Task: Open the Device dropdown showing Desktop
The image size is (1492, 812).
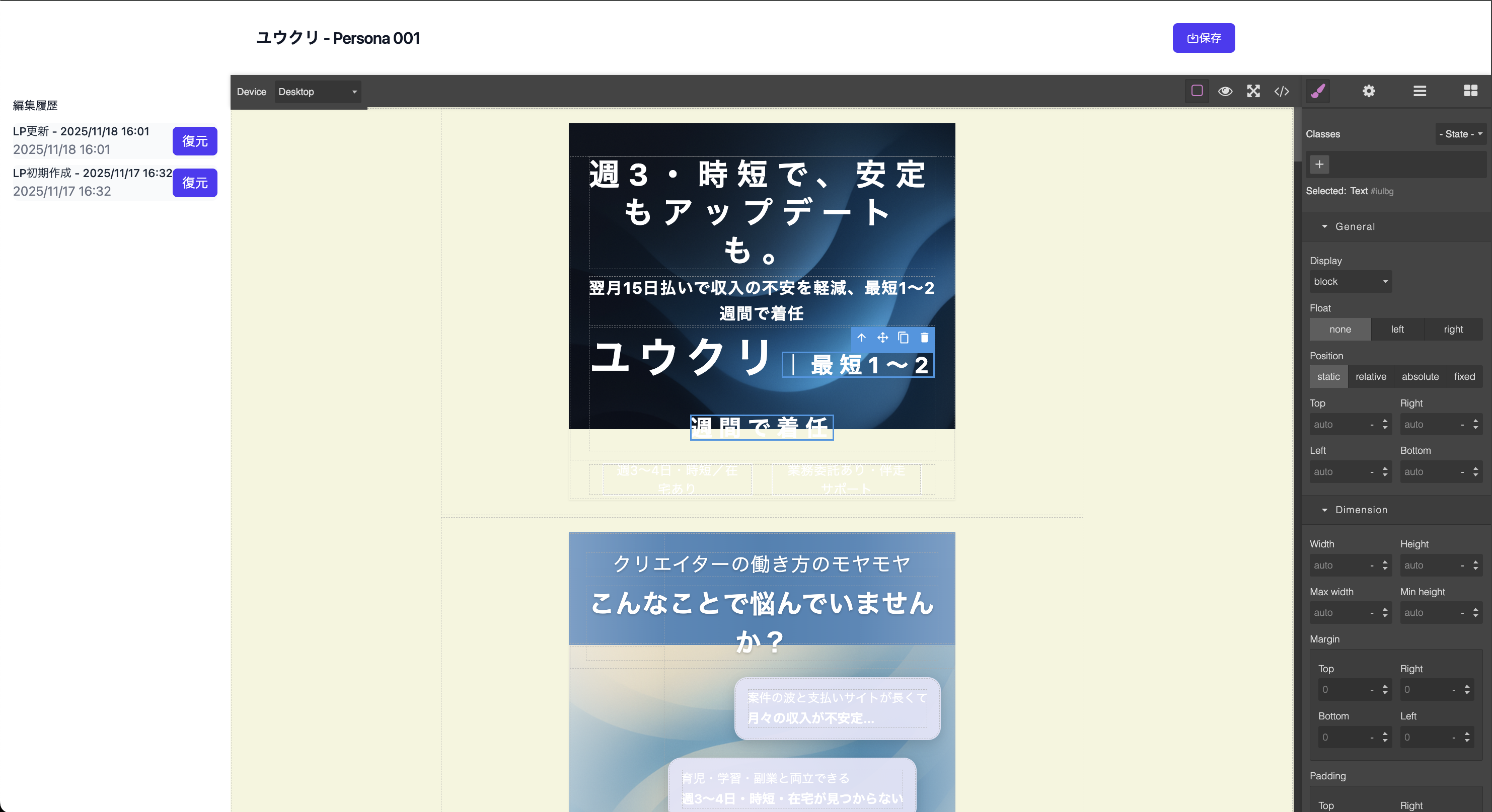Action: point(318,92)
